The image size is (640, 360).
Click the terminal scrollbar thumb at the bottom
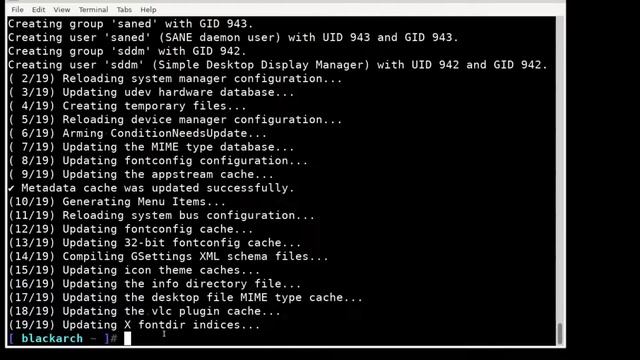(x=560, y=333)
